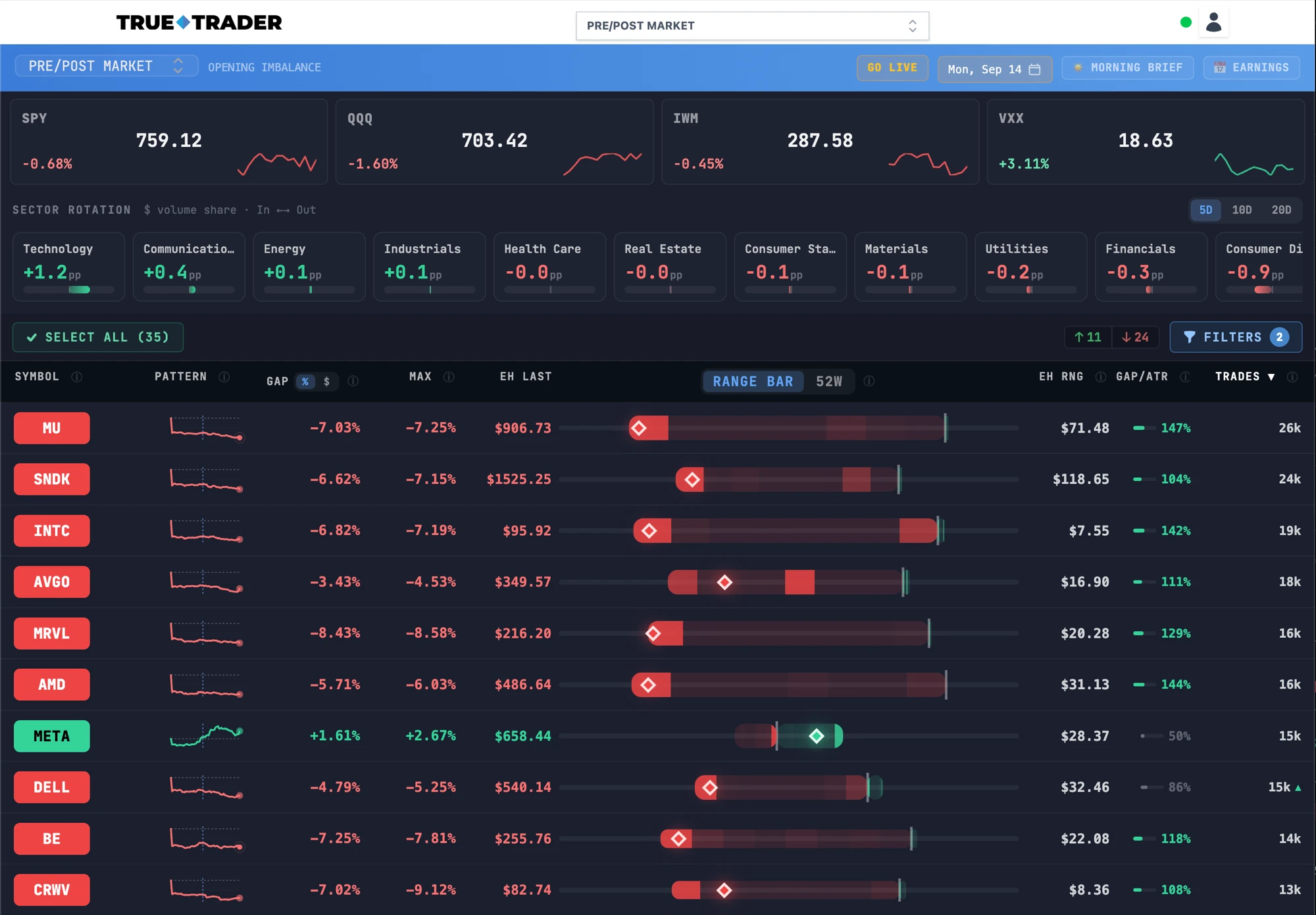1316x915 pixels.
Task: Sort by TRADES column arrow
Action: (x=1271, y=377)
